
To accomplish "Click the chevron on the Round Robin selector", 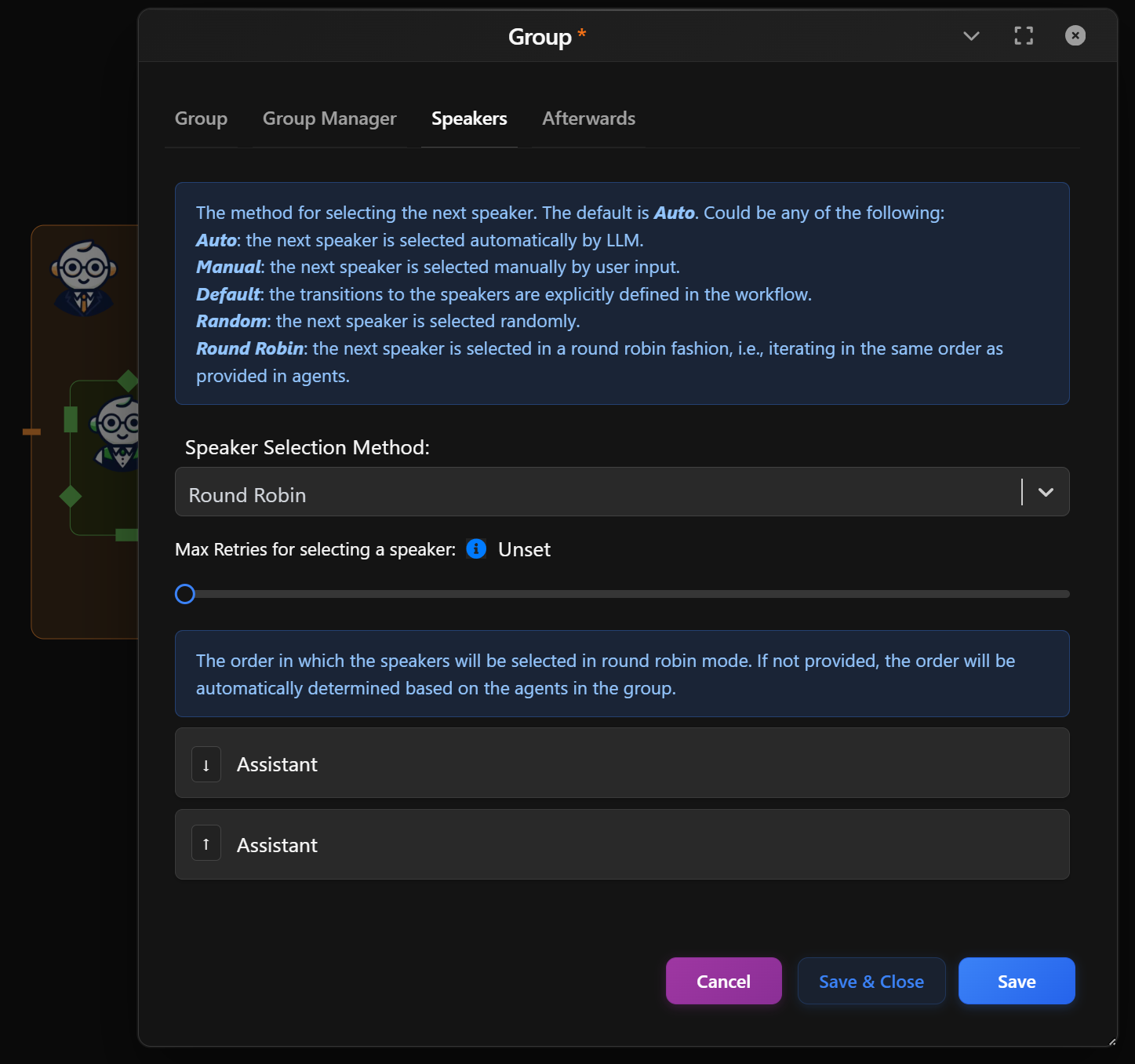I will click(x=1045, y=493).
